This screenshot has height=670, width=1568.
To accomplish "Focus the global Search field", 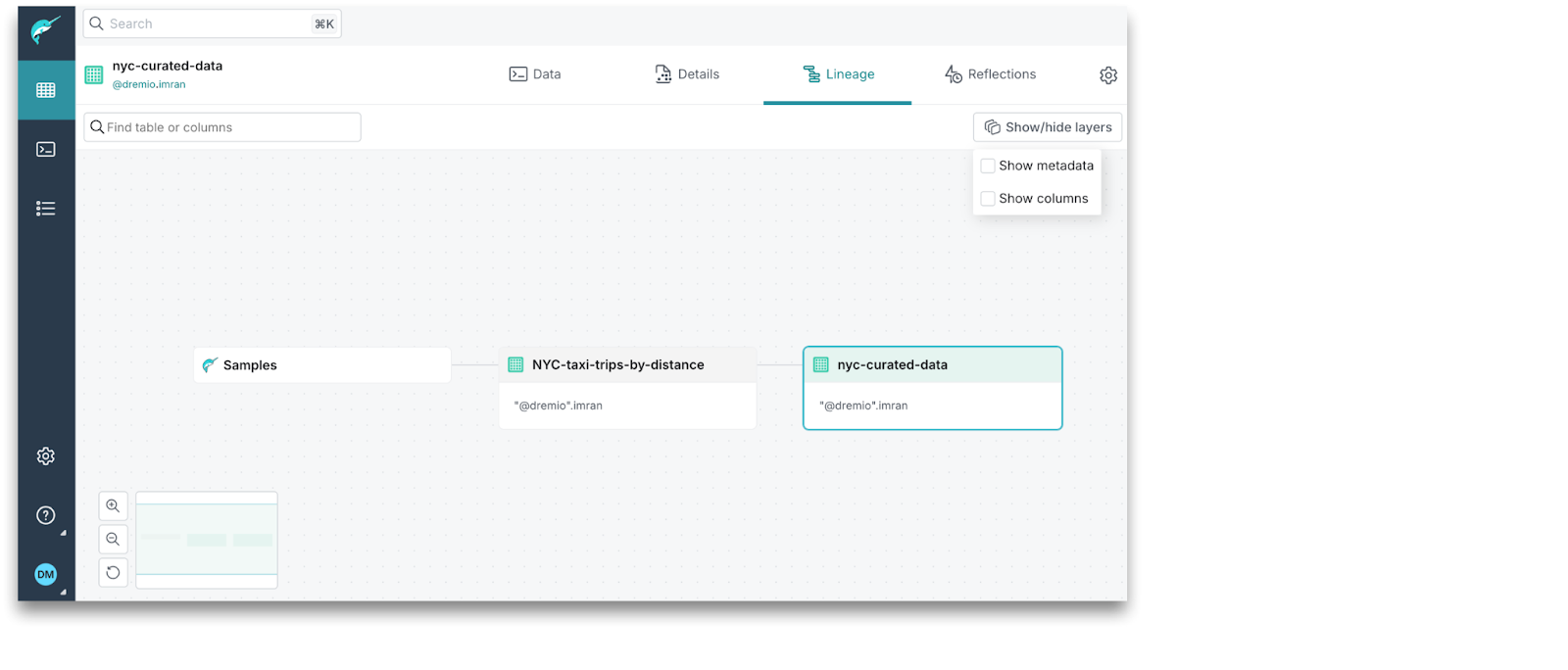I will (x=212, y=24).
